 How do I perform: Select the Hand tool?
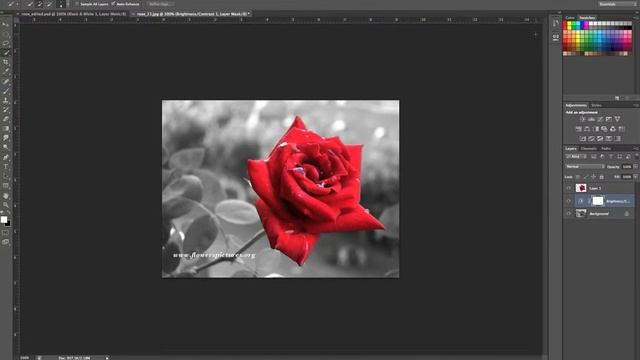pyautogui.click(x=6, y=196)
